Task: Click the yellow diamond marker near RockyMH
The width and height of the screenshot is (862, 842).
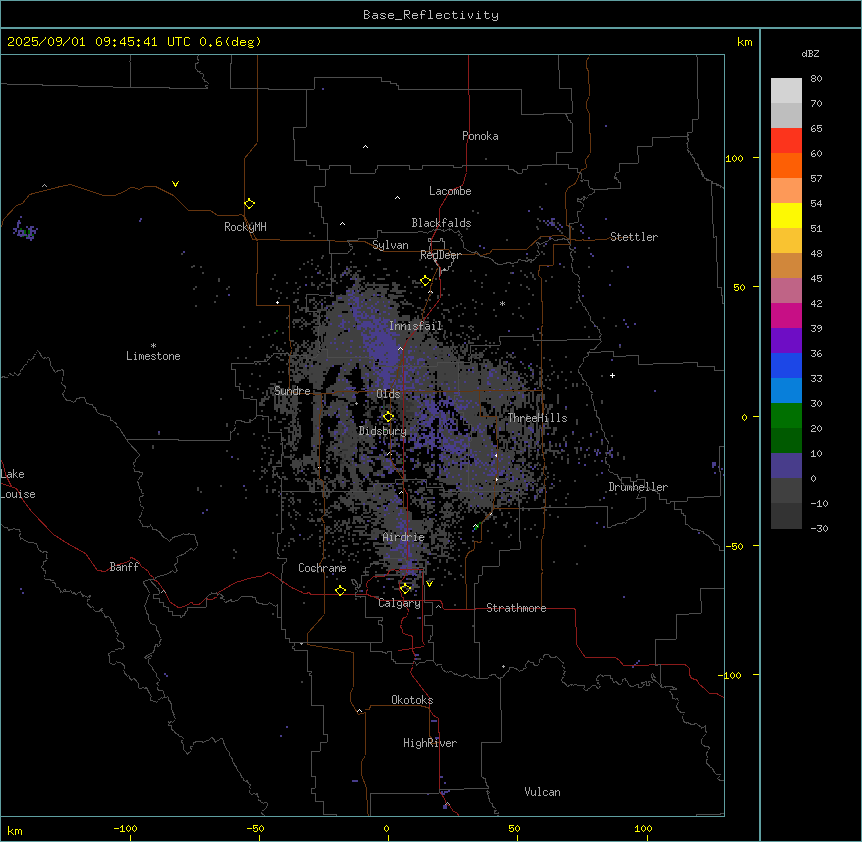Action: [249, 203]
